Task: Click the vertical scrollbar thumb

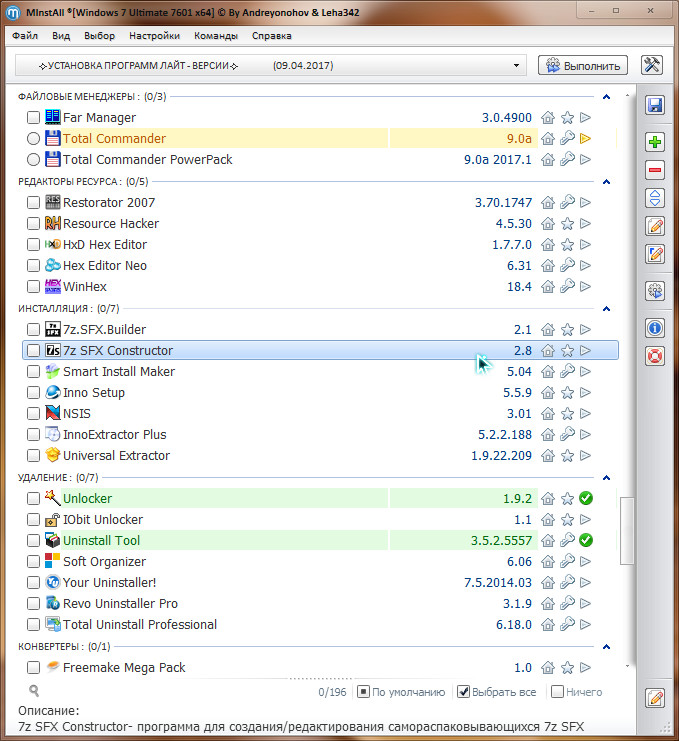Action: coord(627,530)
